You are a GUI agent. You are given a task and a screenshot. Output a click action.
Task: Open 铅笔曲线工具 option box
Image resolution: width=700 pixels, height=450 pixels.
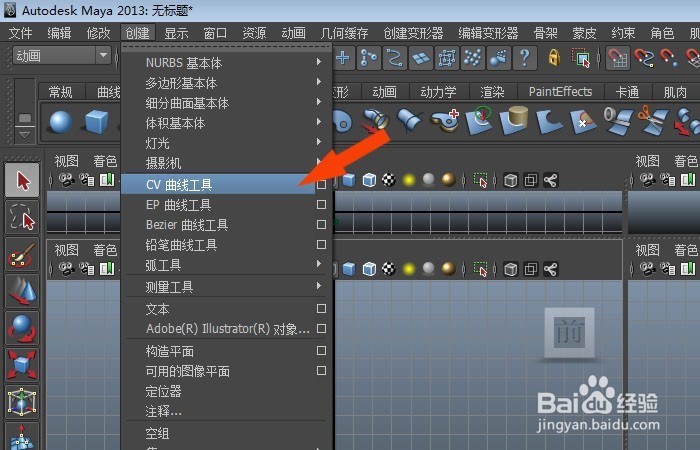321,245
